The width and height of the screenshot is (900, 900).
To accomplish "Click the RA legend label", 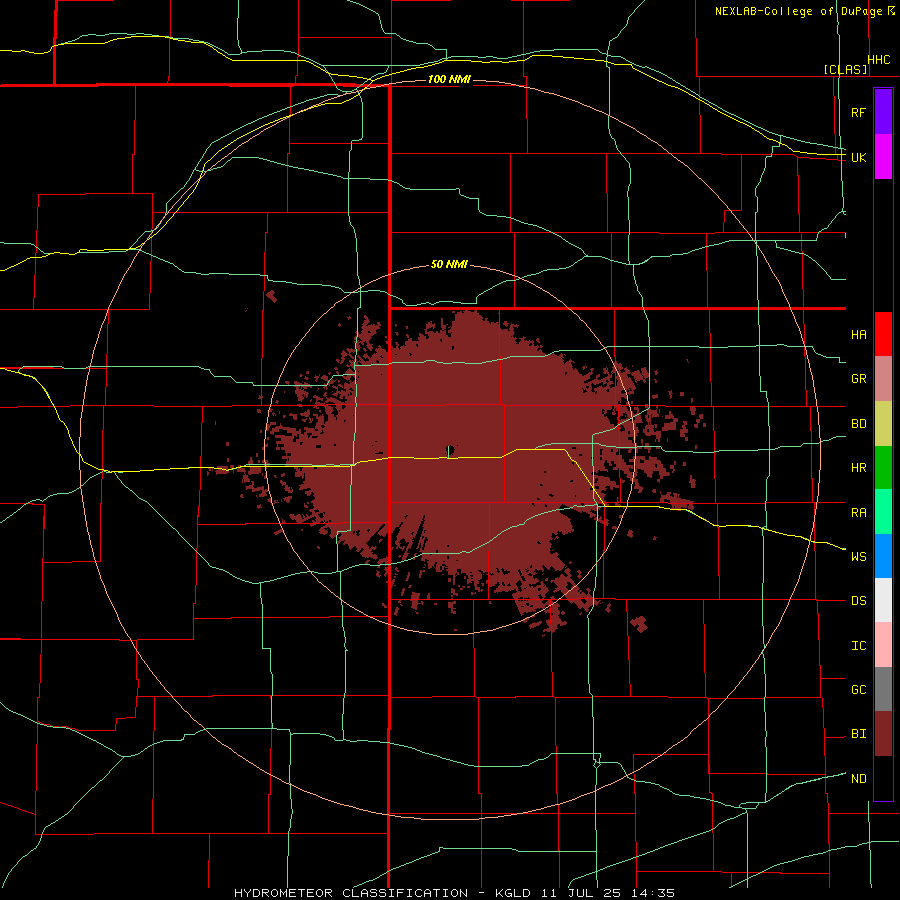I will coord(858,513).
